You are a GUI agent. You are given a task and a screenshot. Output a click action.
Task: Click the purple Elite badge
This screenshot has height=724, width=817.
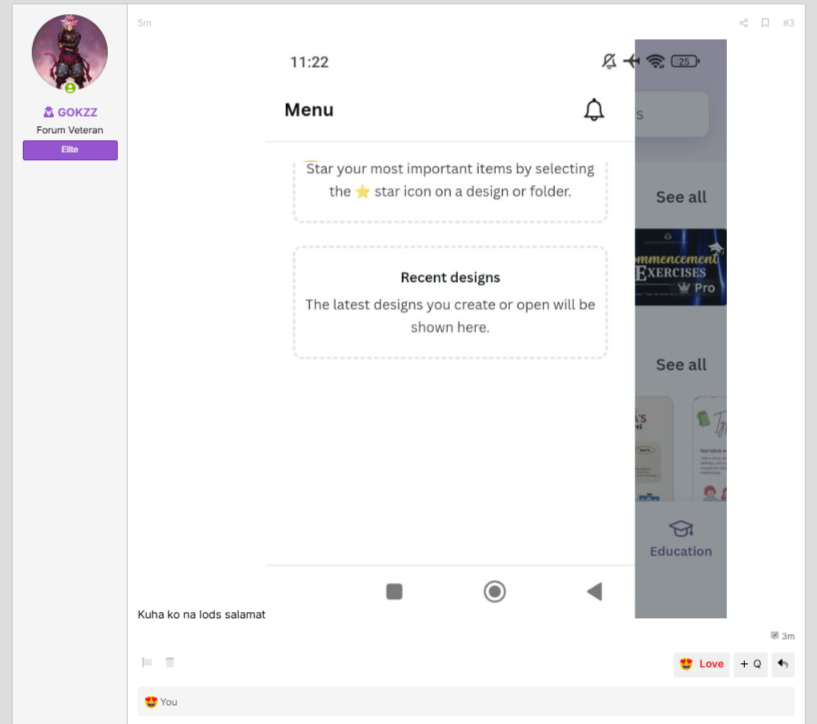[x=70, y=150]
